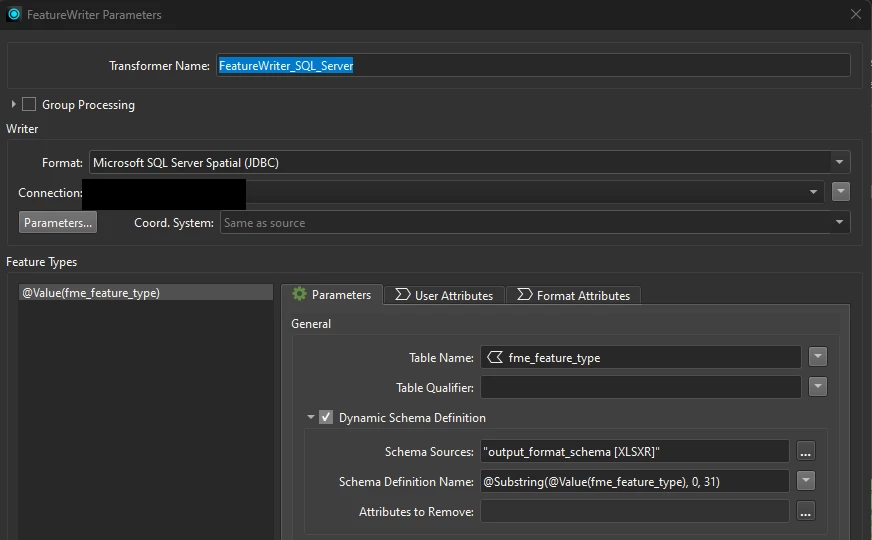Uncheck Dynamic Schema Definition checkbox
The image size is (872, 540).
pyautogui.click(x=326, y=417)
